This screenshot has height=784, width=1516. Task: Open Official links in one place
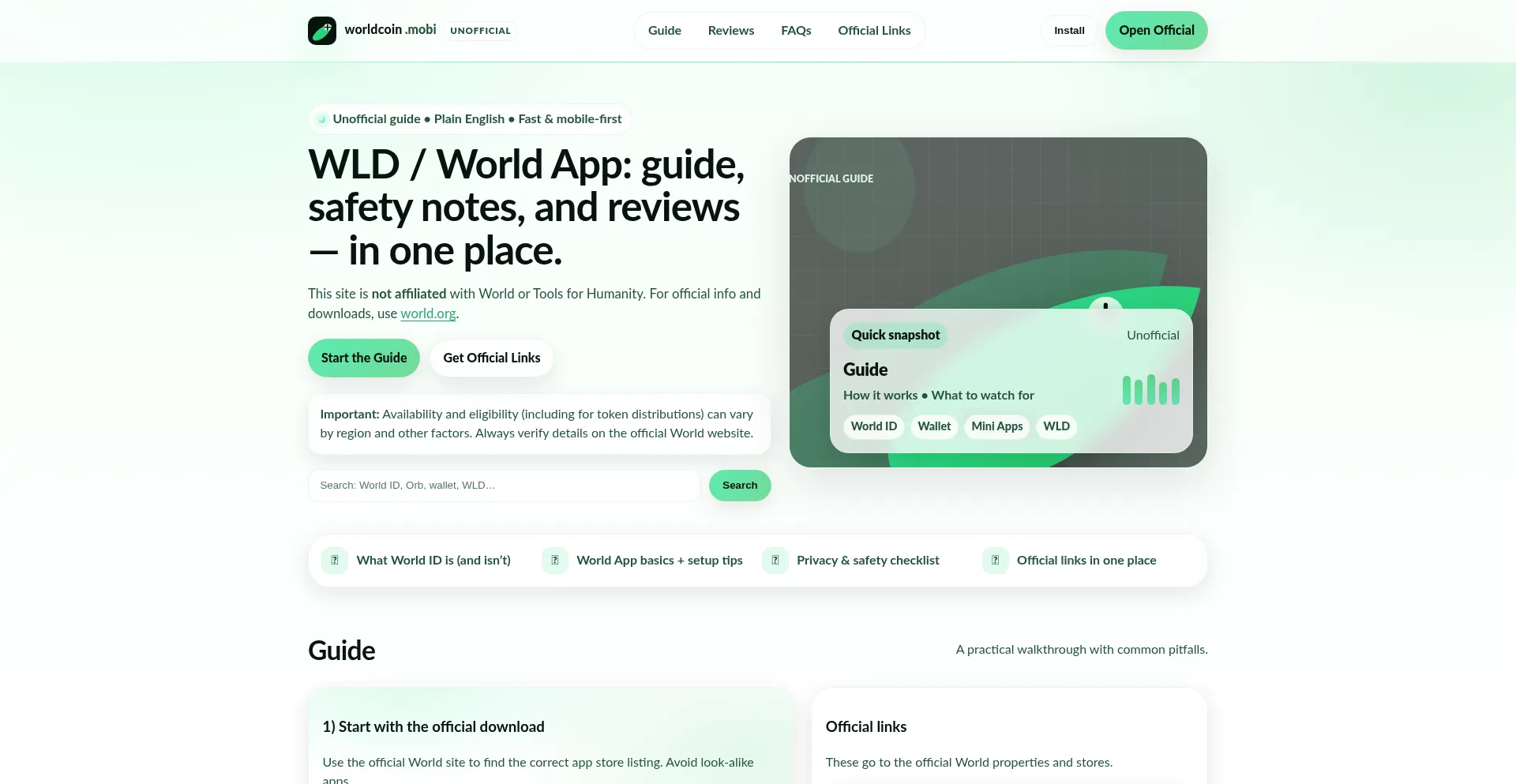[x=1086, y=561]
